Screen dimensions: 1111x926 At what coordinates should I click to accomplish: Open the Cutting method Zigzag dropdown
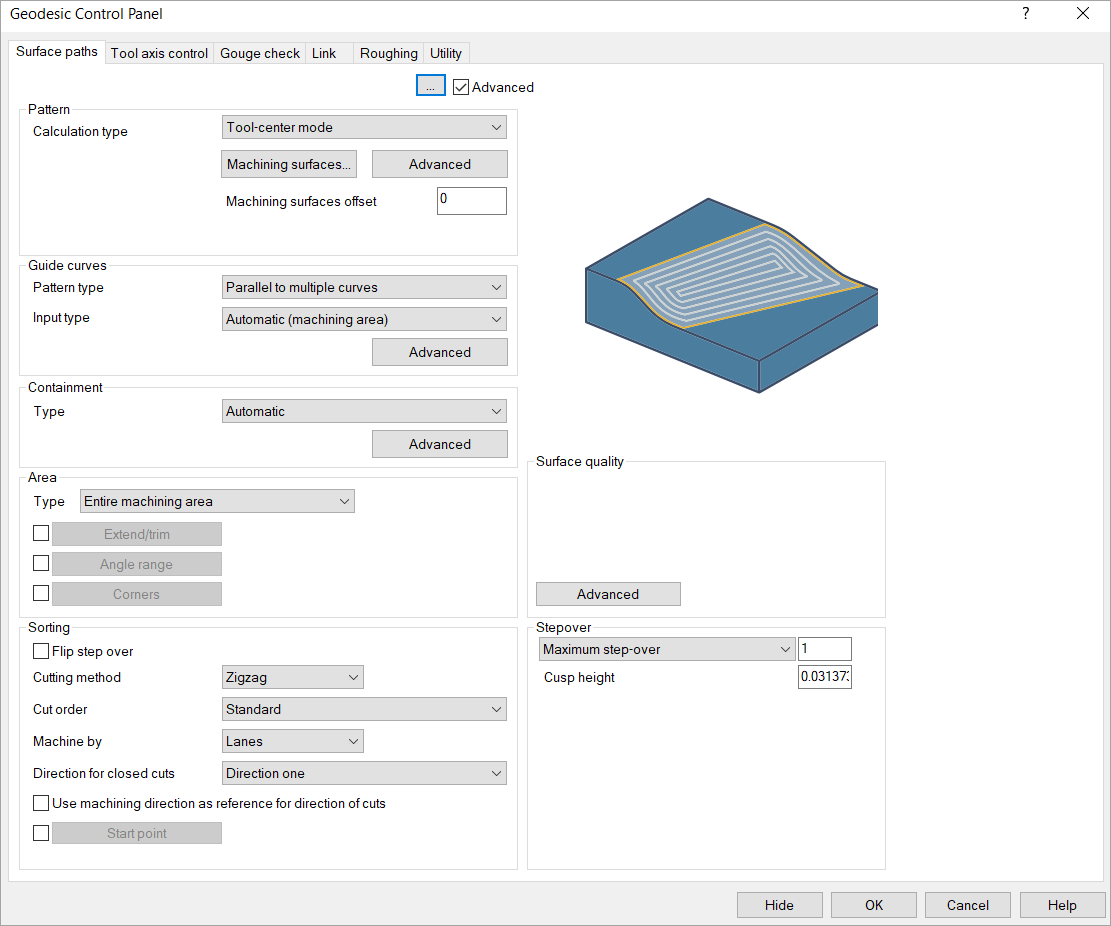[292, 678]
